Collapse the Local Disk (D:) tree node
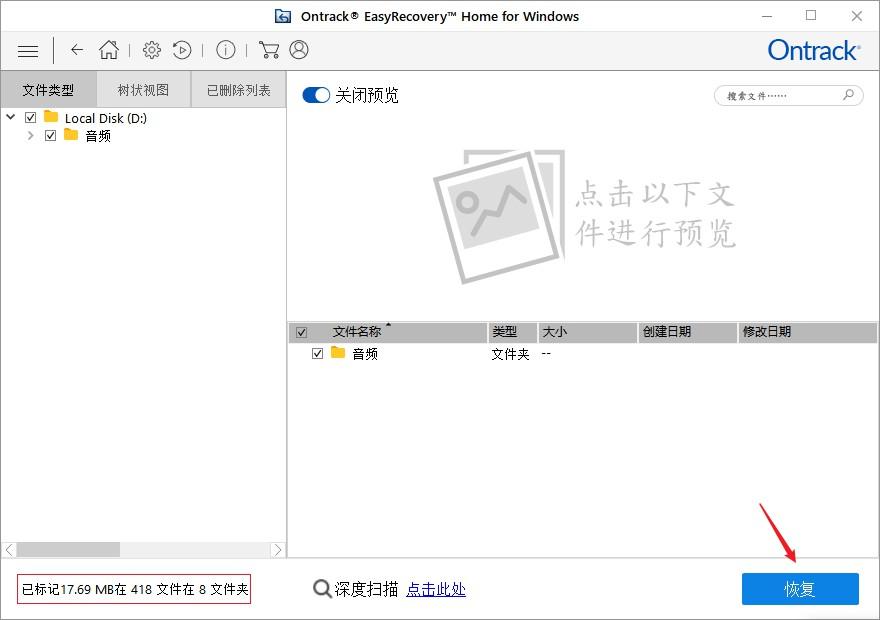 [11, 117]
